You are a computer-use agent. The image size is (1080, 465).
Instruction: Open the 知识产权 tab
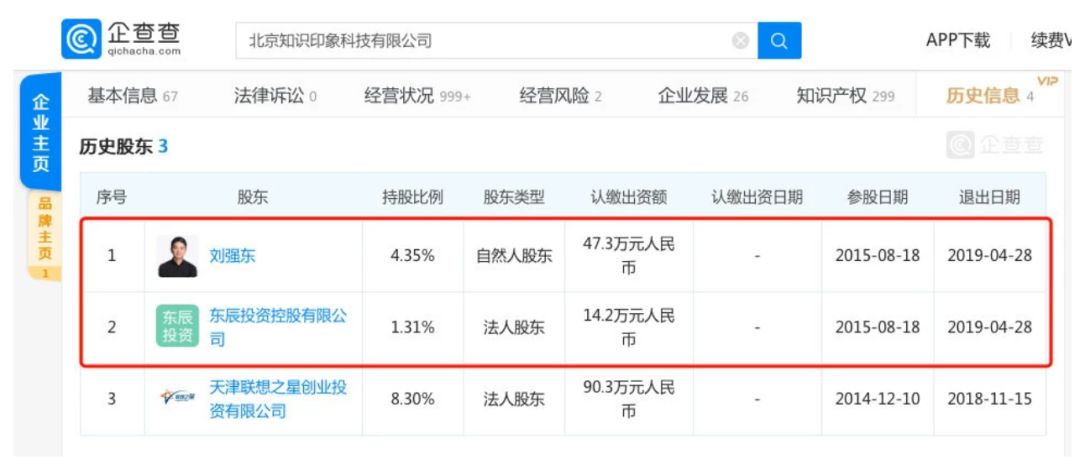[845, 96]
